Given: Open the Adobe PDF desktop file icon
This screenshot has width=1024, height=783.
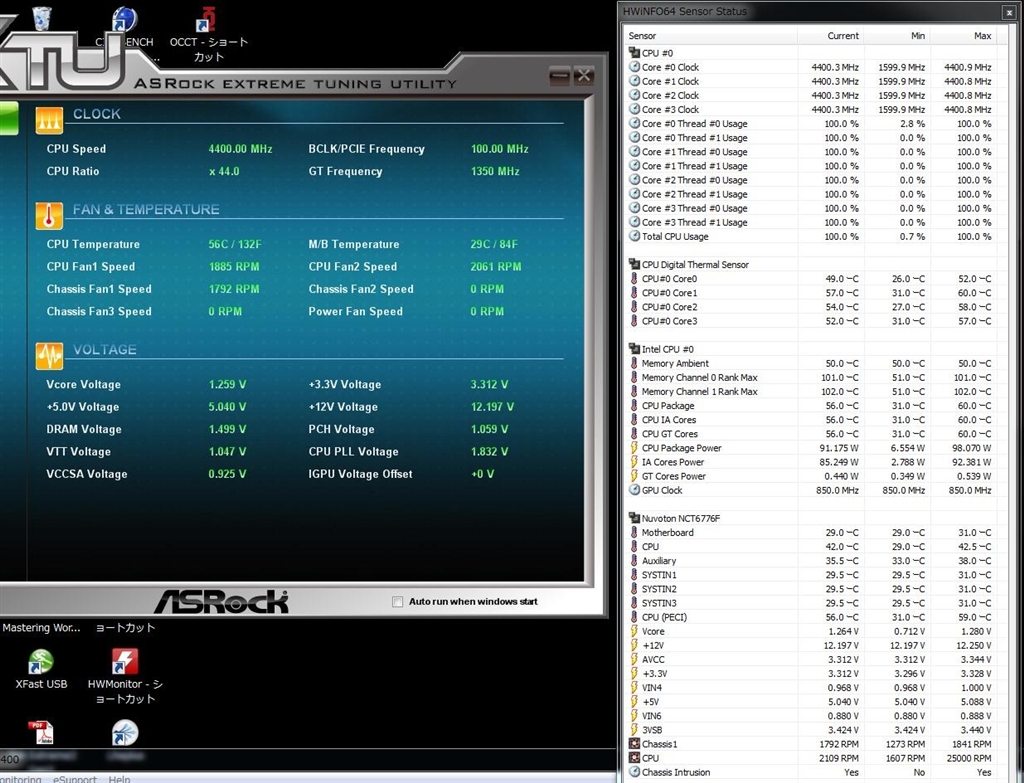Looking at the screenshot, I should tap(41, 732).
